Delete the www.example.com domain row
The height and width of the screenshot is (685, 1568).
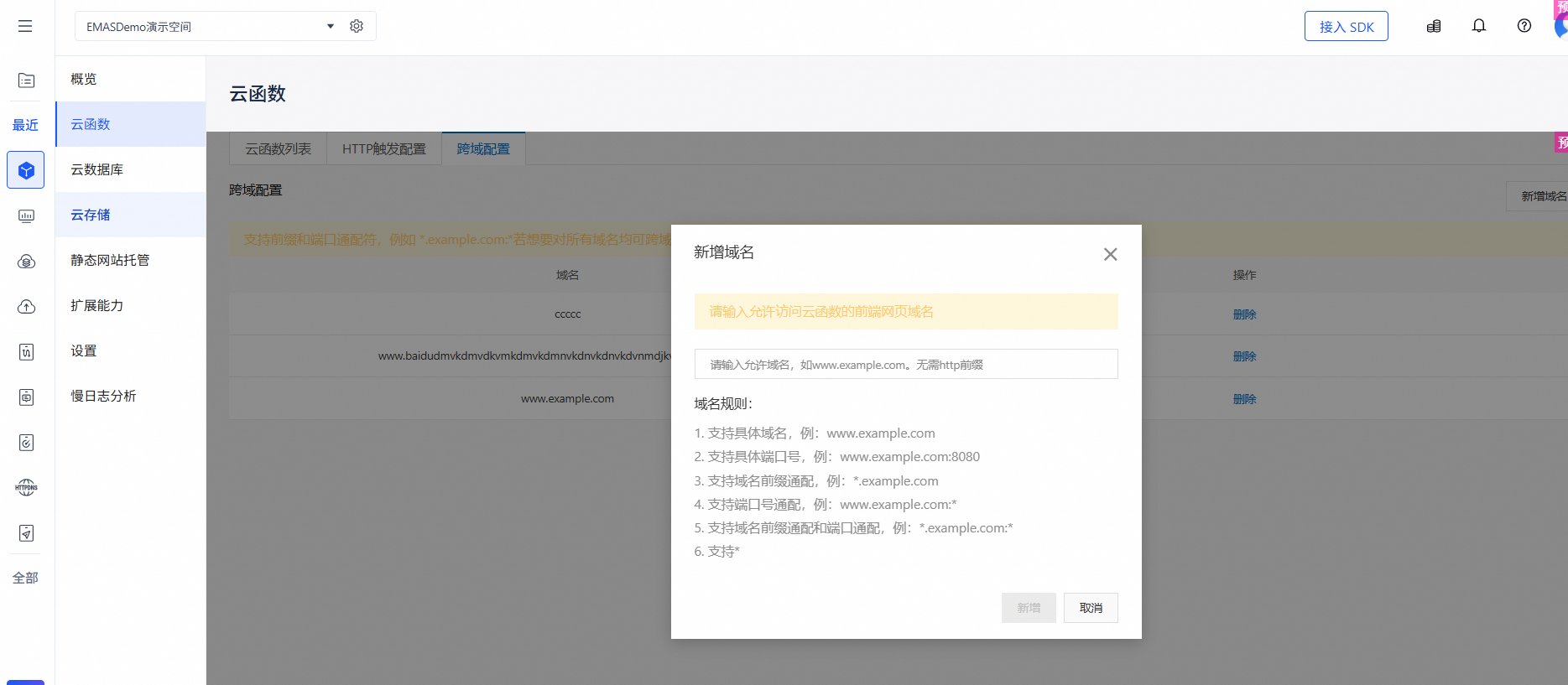[1244, 399]
